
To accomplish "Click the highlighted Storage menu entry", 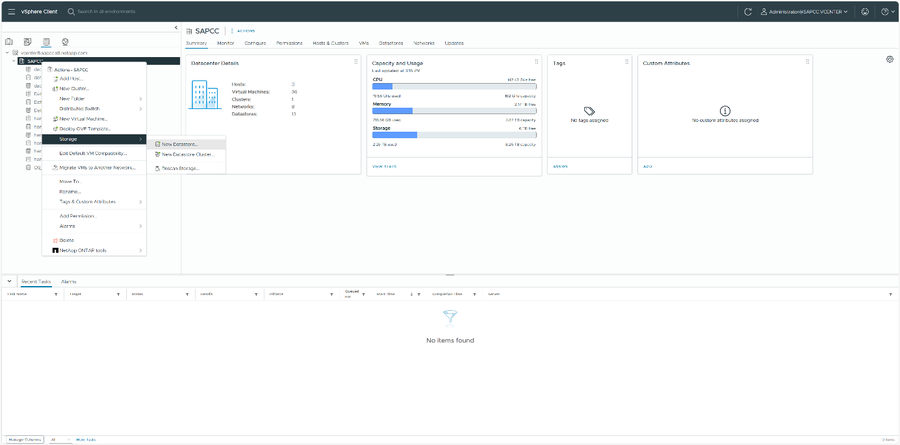I will [x=94, y=139].
